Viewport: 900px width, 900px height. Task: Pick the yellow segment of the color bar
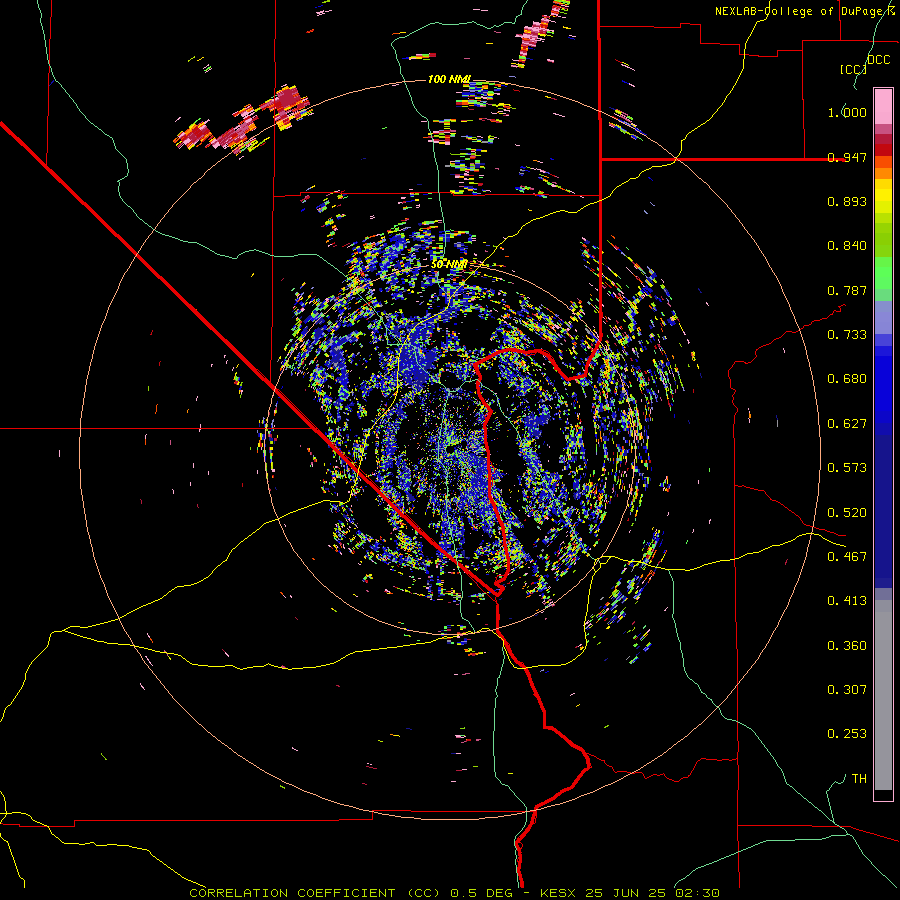pyautogui.click(x=883, y=196)
